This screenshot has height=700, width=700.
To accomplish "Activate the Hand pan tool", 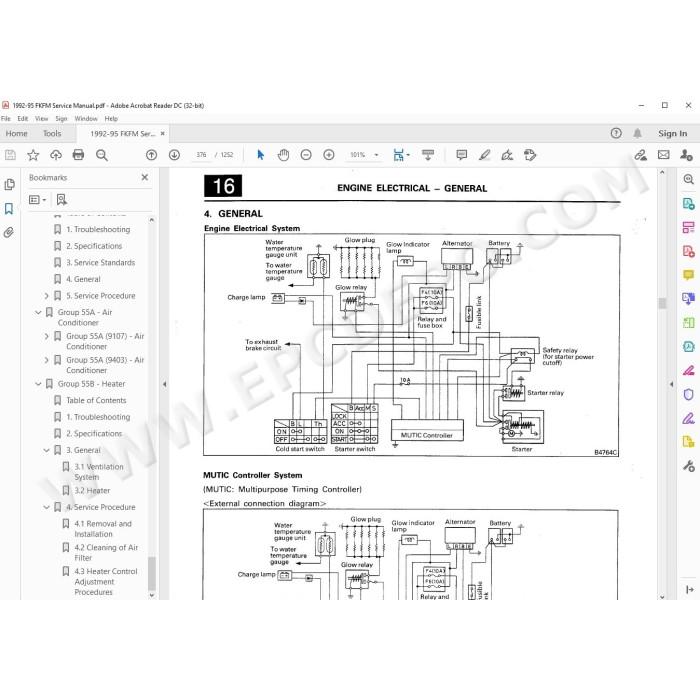I will pos(283,155).
